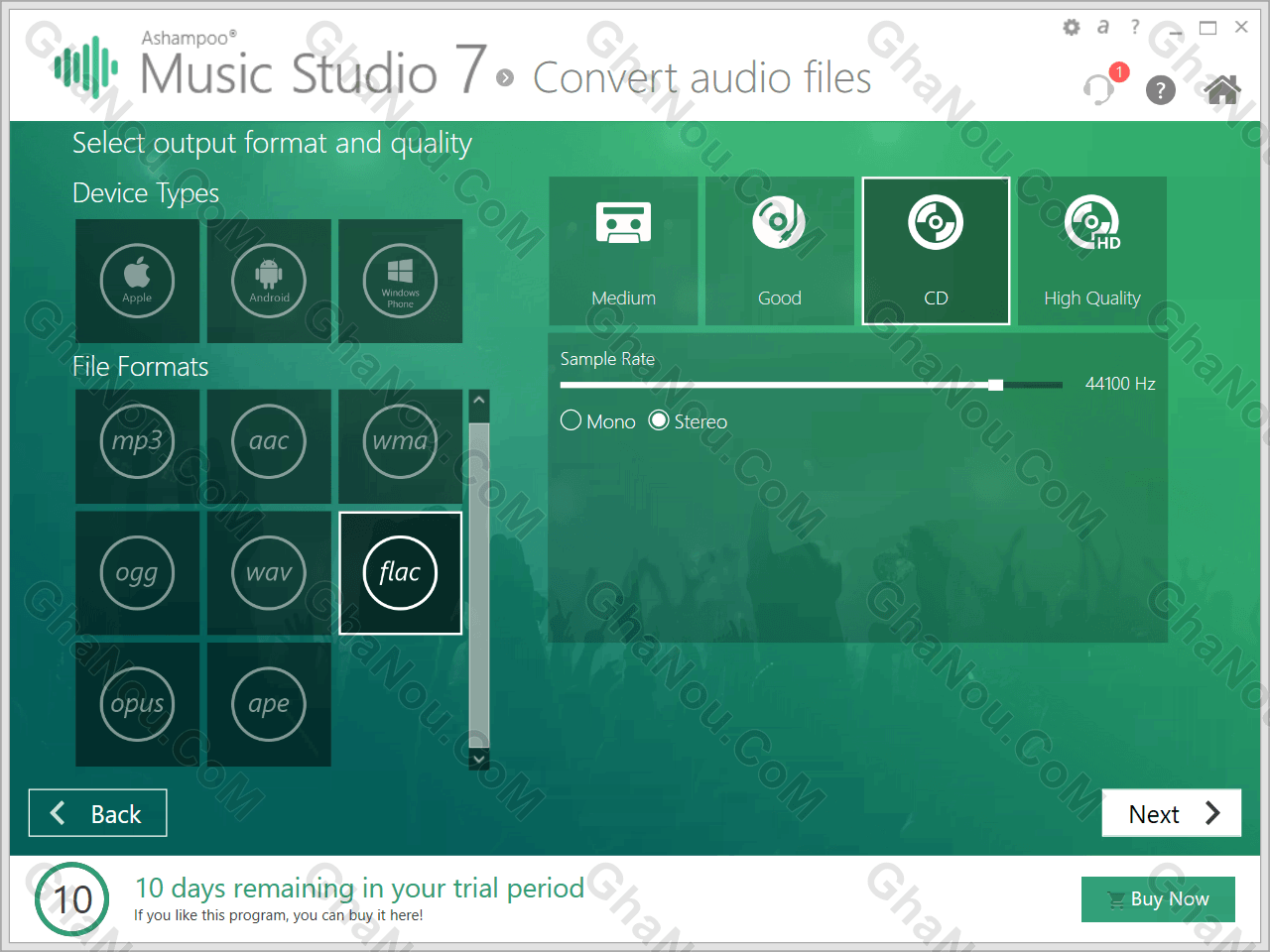This screenshot has width=1270, height=952.
Task: Click the 10 days trial counter circle
Action: click(71, 899)
